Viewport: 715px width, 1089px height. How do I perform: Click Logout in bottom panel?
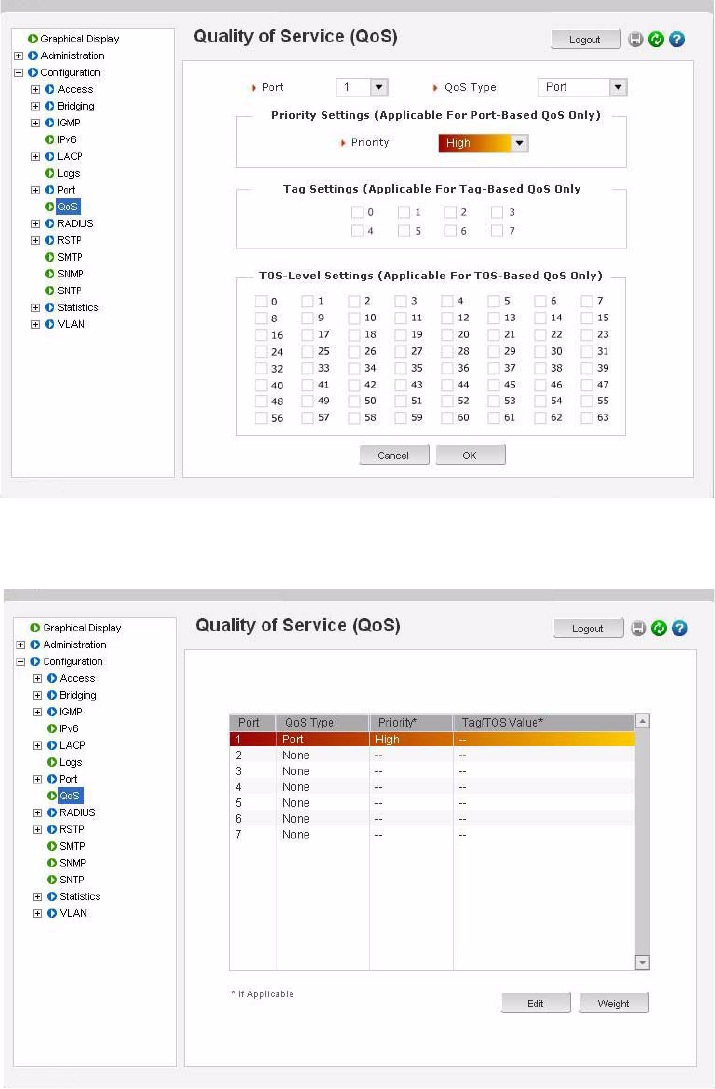pos(588,629)
